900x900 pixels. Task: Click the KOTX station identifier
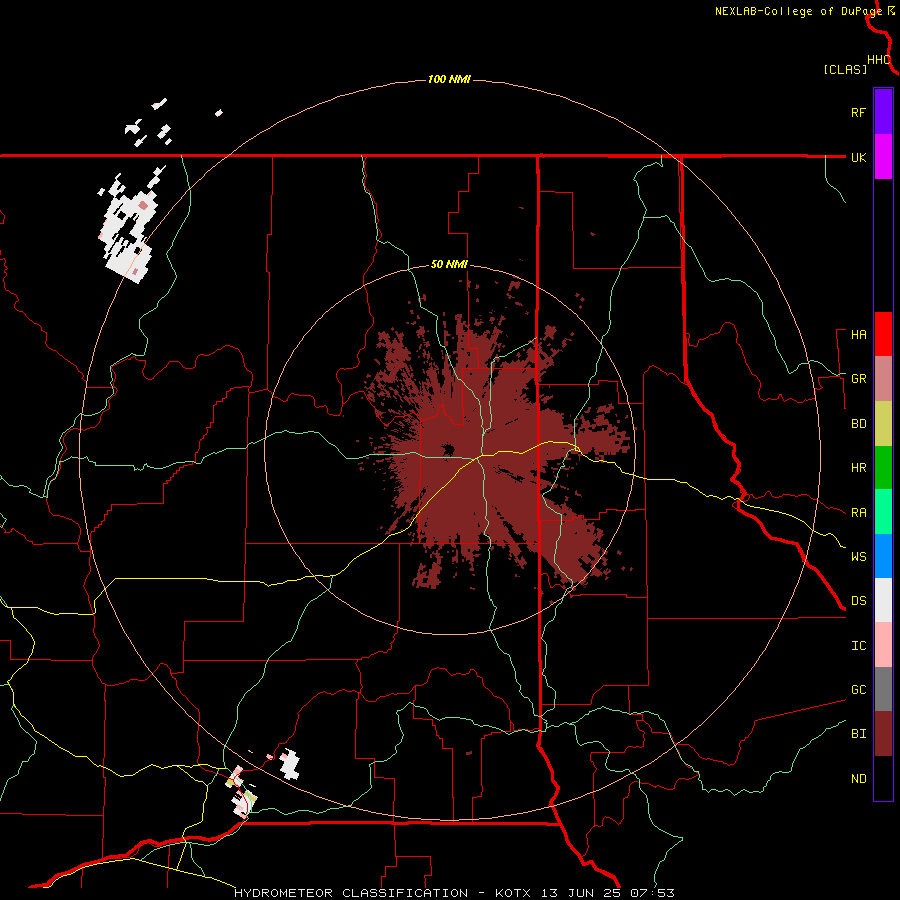[x=513, y=893]
